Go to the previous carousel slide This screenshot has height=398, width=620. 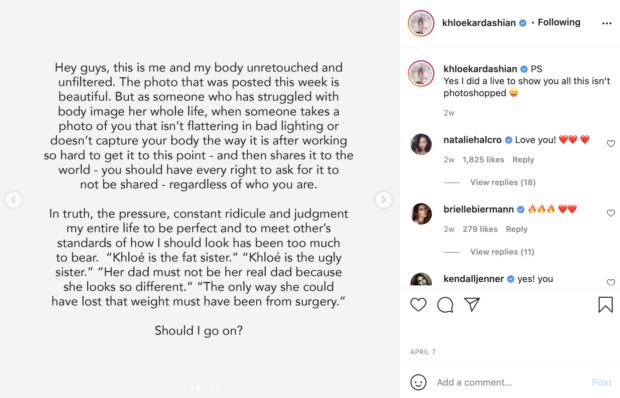13,200
